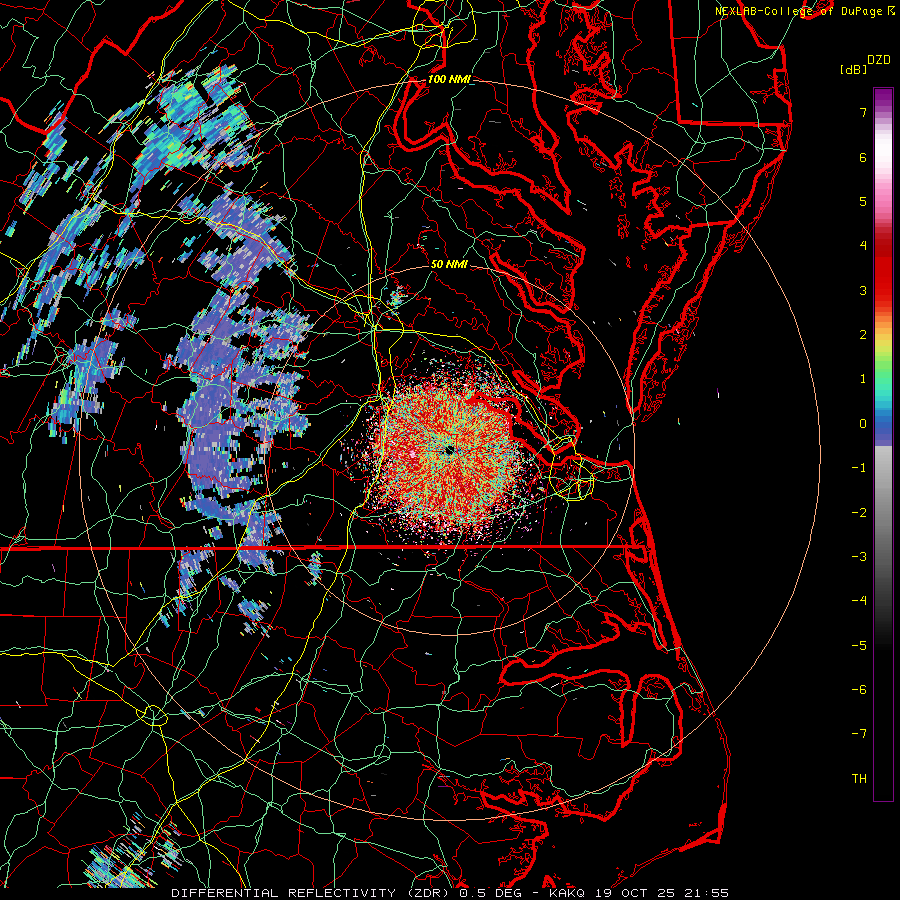The width and height of the screenshot is (900, 900).
Task: Click the 4 dB scale value
Action: click(863, 246)
